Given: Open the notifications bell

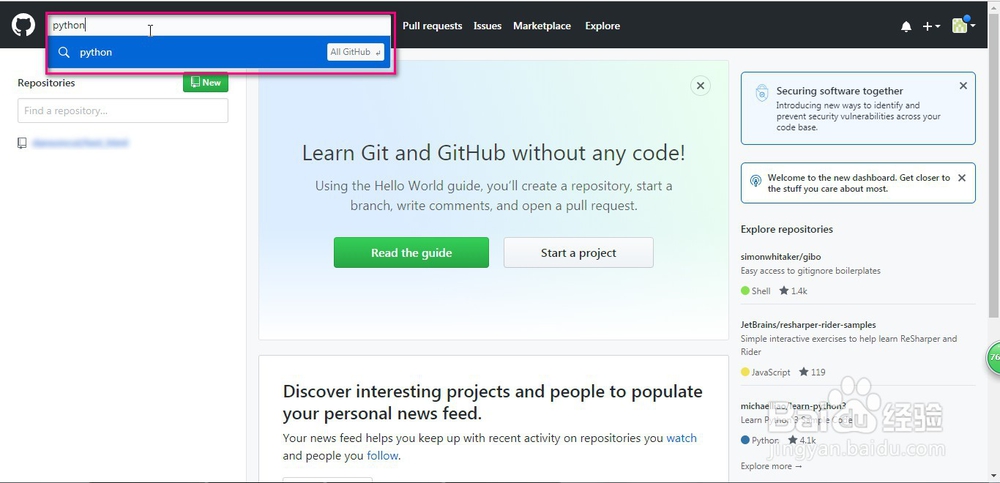Looking at the screenshot, I should coord(906,26).
